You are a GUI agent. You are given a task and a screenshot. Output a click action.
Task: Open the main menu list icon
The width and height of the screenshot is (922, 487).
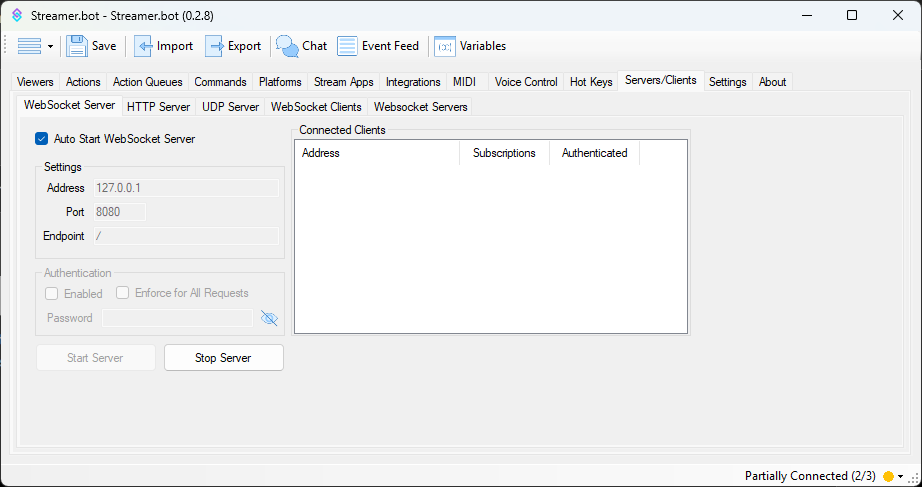coord(29,46)
